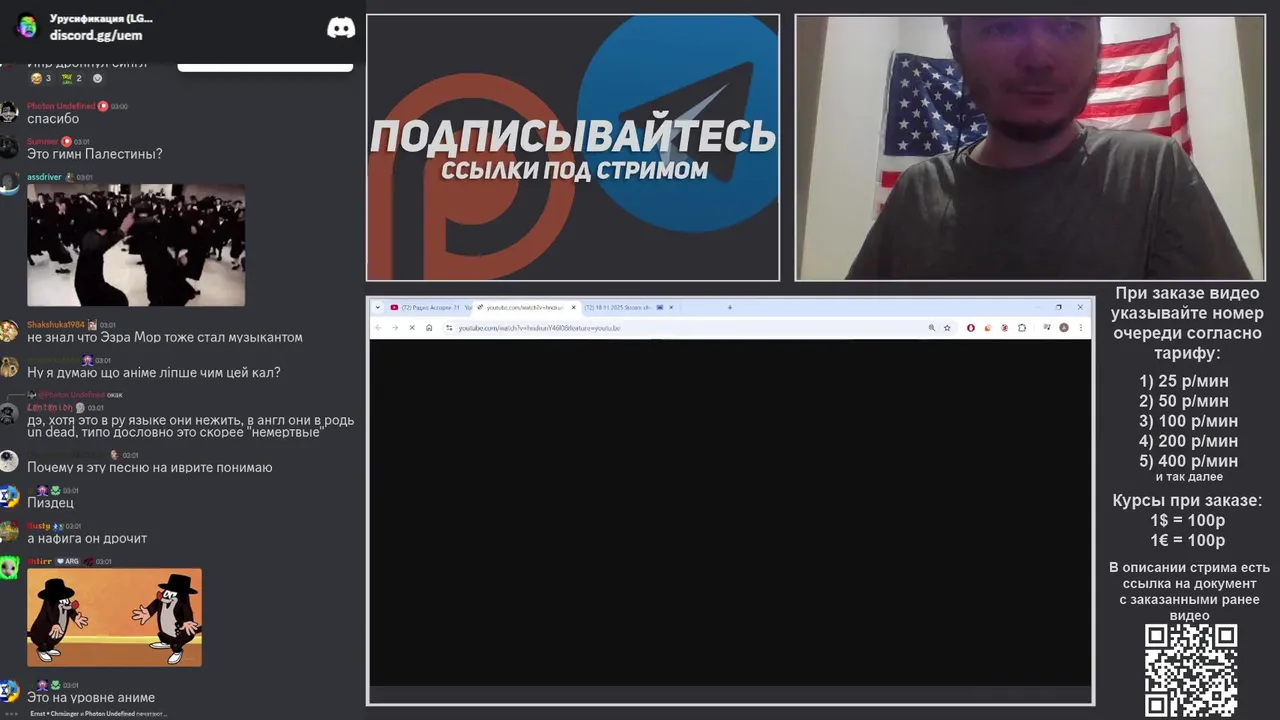Screen dimensions: 1280x720
Task: Click the username Photon Undefined
Action: tap(61, 106)
